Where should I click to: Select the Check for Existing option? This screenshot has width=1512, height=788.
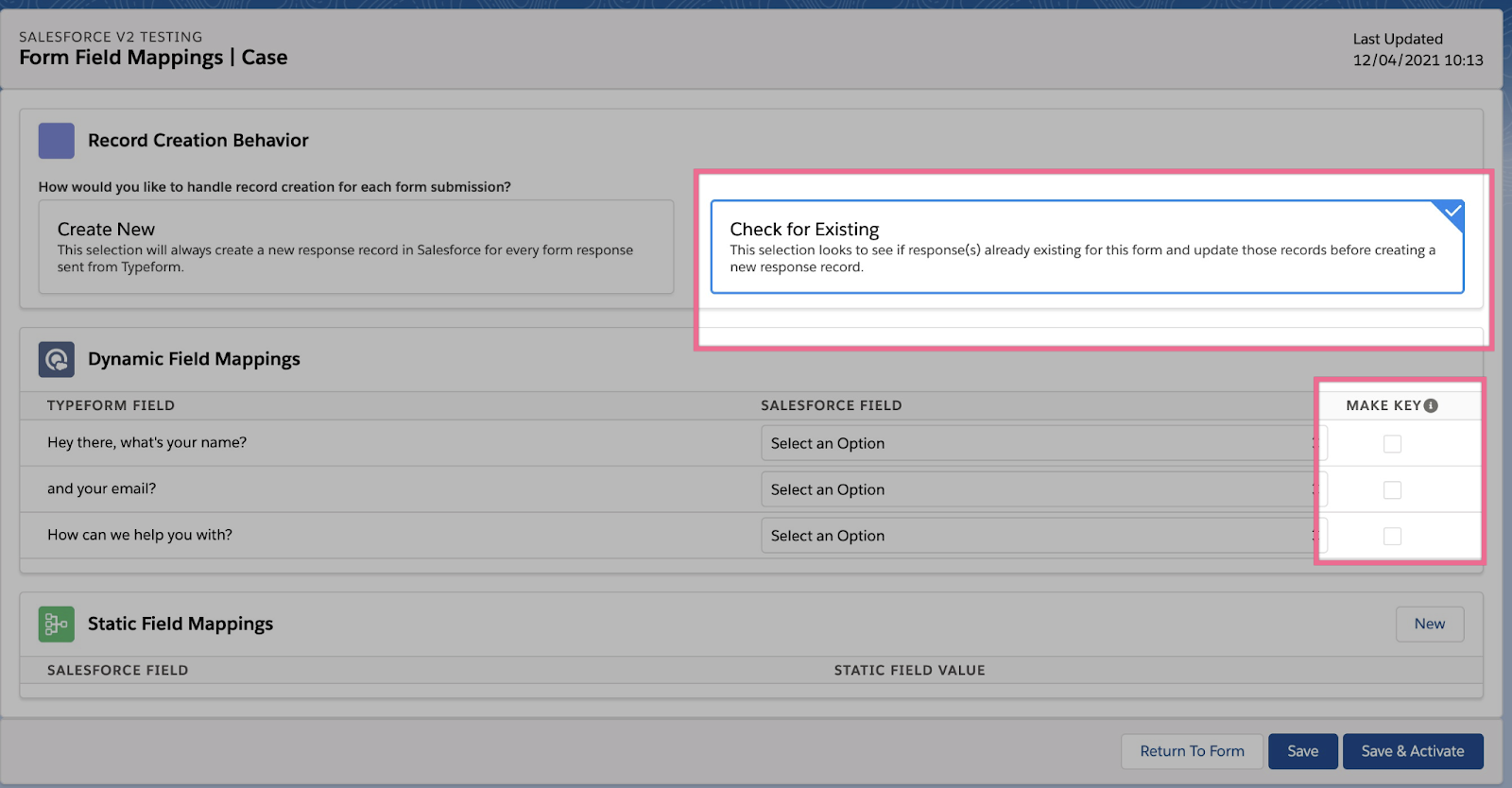[x=1088, y=247]
